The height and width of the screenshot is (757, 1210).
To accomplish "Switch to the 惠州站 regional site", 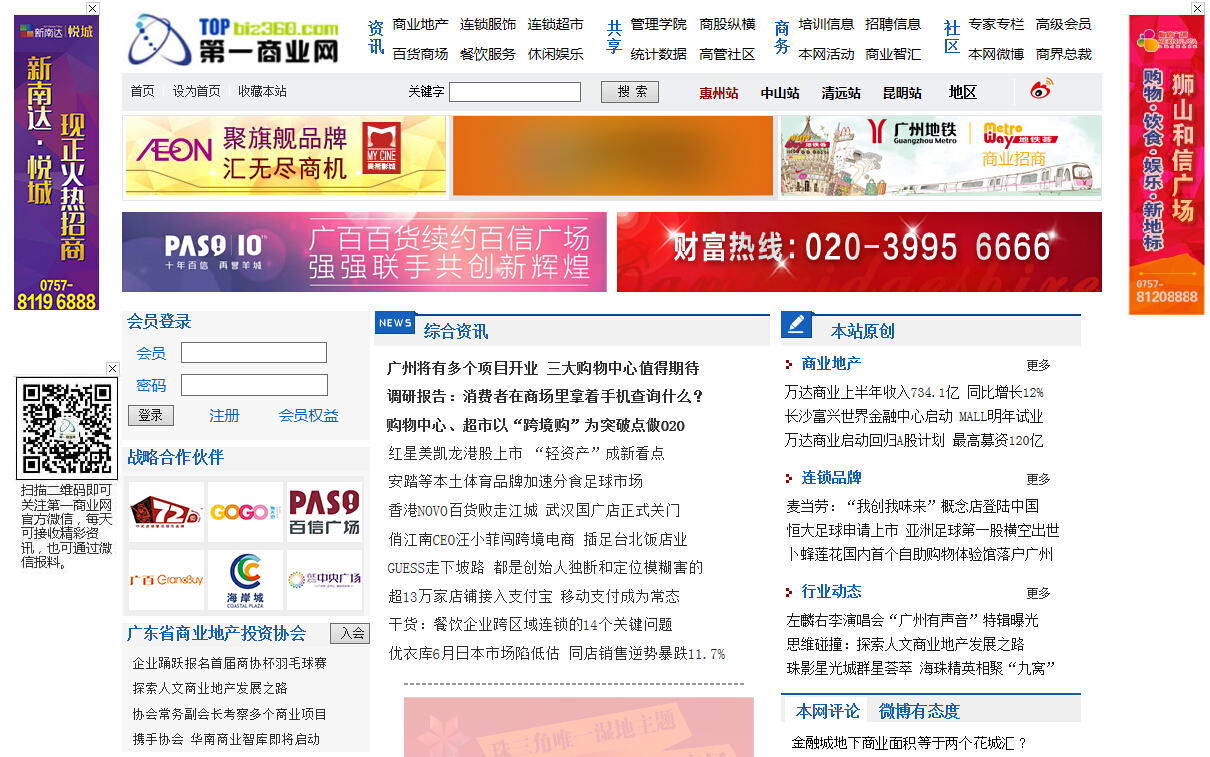I will pyautogui.click(x=719, y=93).
